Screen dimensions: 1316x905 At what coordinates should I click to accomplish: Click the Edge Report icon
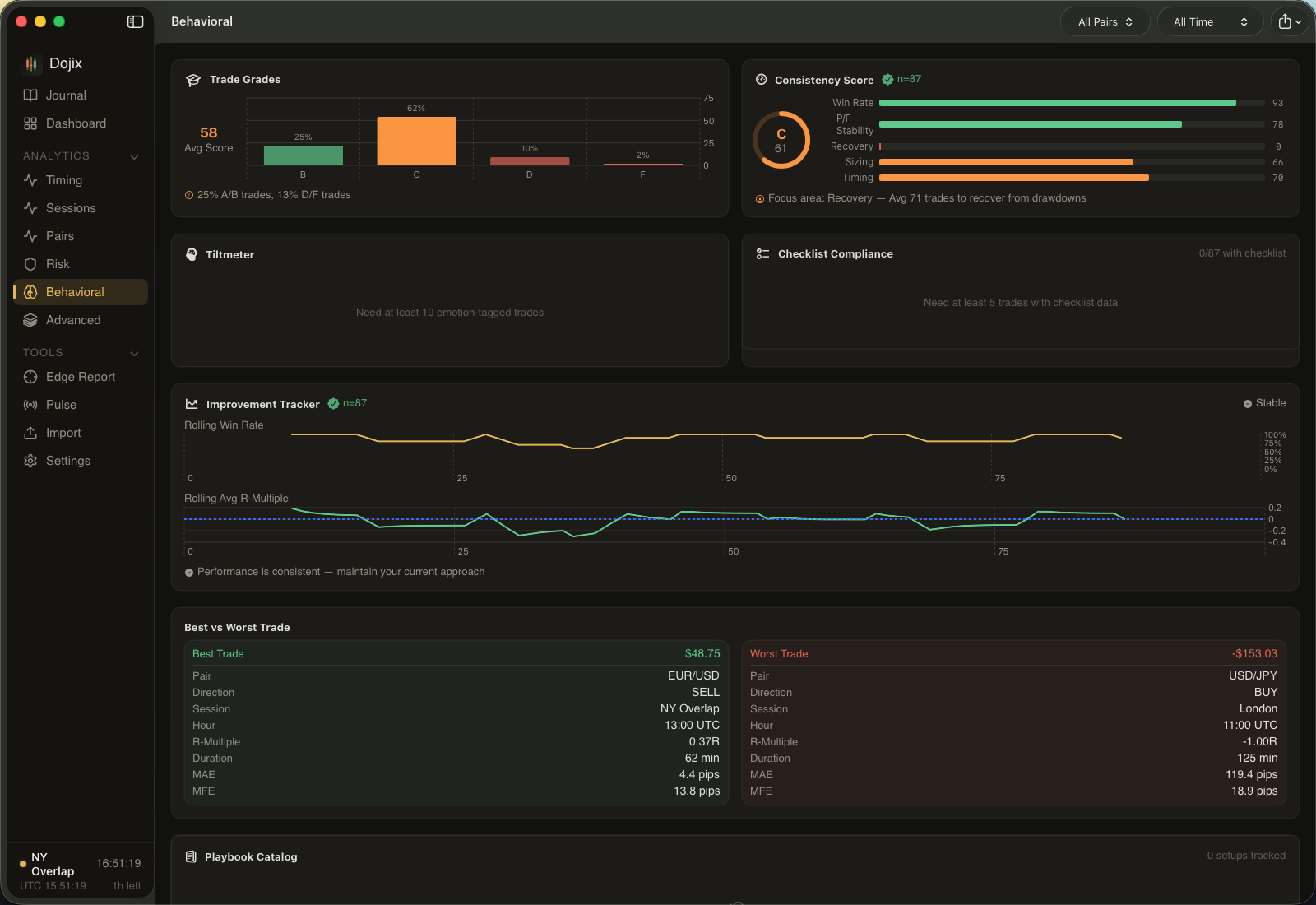[x=30, y=377]
